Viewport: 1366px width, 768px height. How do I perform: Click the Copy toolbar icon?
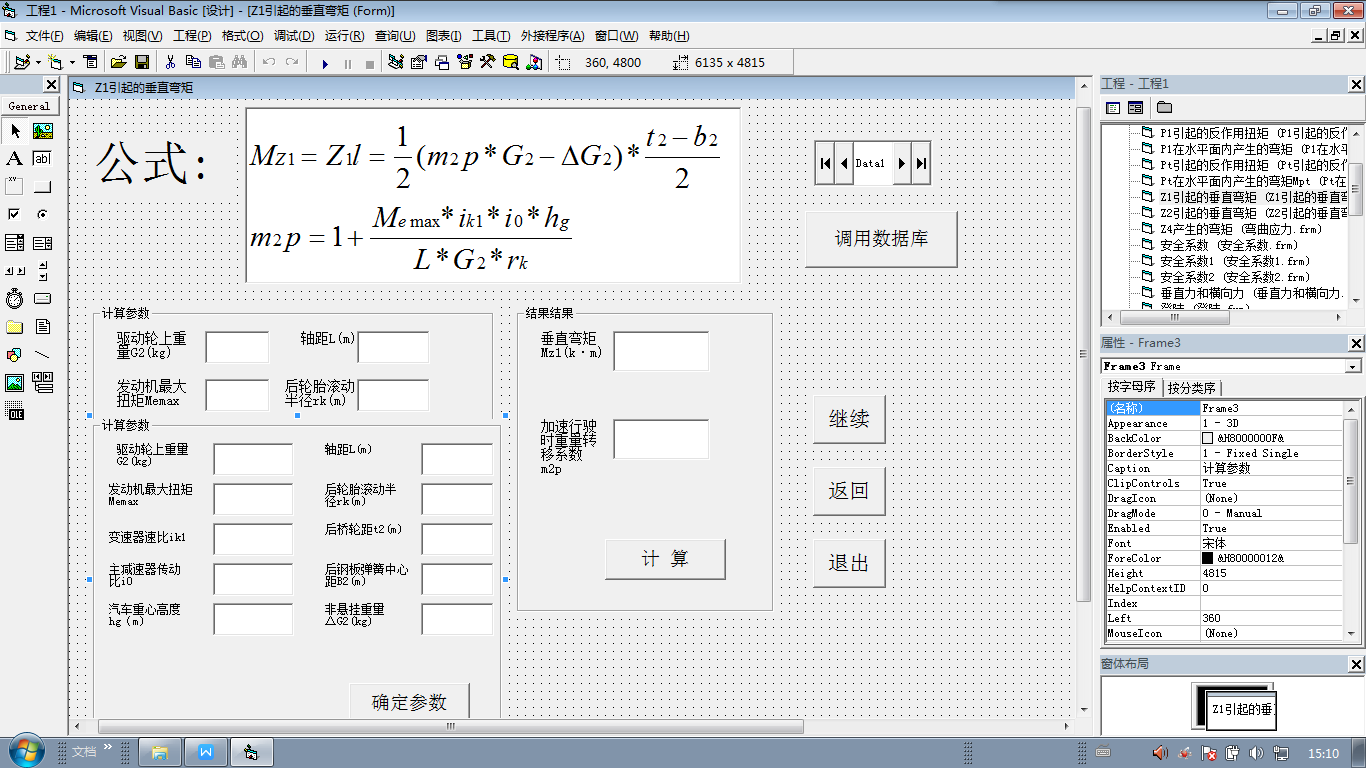pos(193,62)
